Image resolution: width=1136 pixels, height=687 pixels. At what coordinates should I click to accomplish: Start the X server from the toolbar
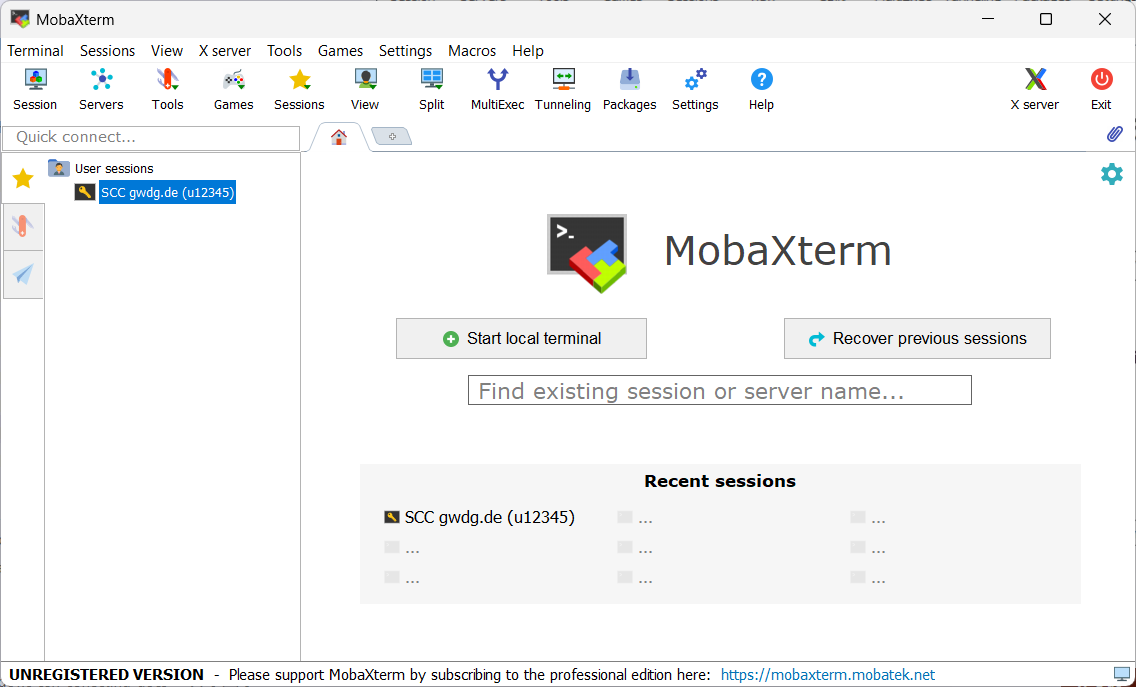pos(1034,89)
